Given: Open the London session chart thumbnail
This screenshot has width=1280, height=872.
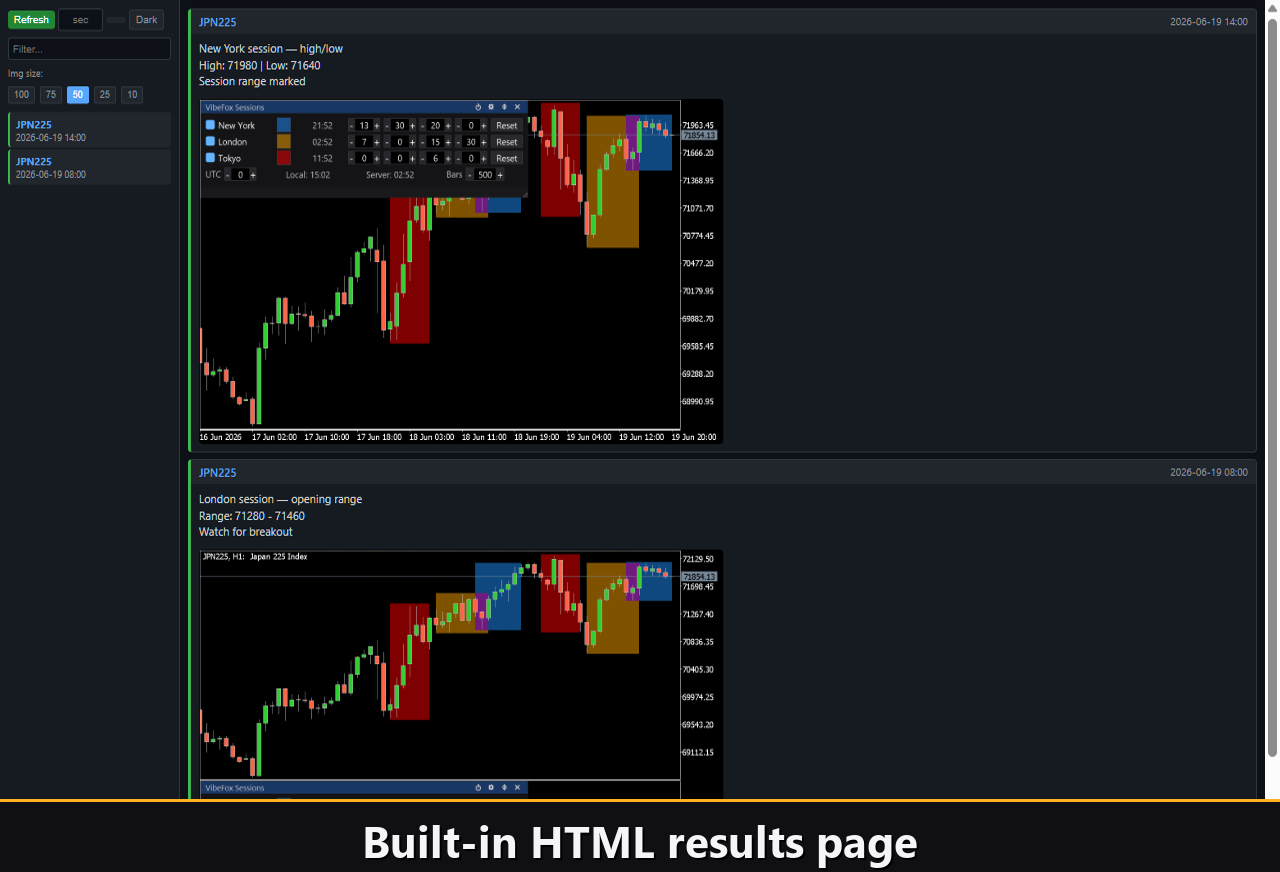Looking at the screenshot, I should [461, 674].
